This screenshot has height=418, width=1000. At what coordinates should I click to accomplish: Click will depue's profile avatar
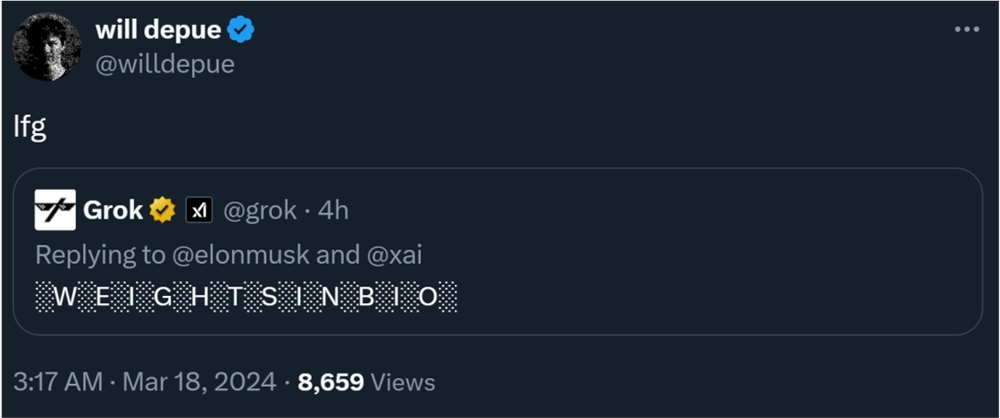48,48
